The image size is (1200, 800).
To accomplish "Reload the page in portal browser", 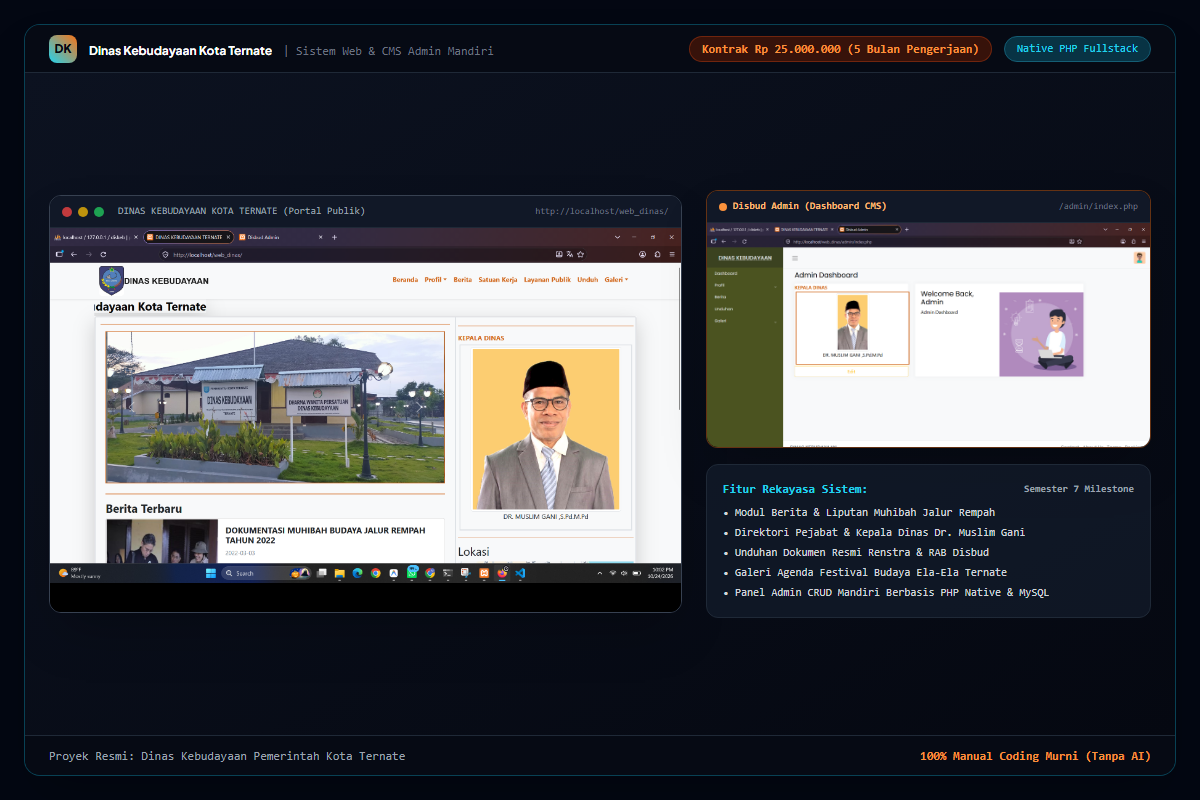I will pos(103,254).
